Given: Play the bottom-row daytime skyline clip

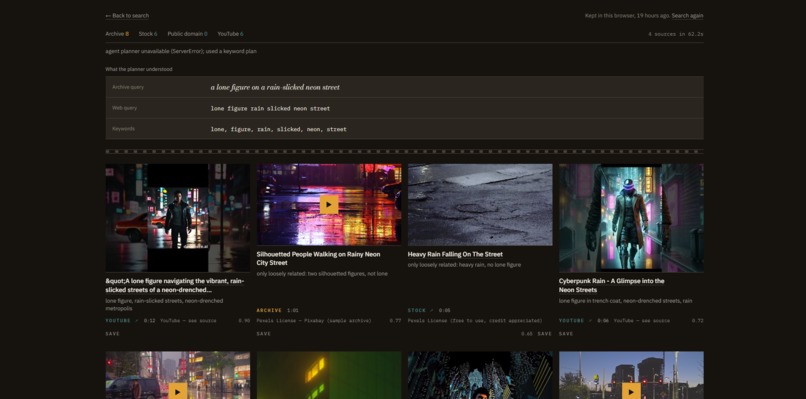Looking at the screenshot, I should [x=631, y=391].
